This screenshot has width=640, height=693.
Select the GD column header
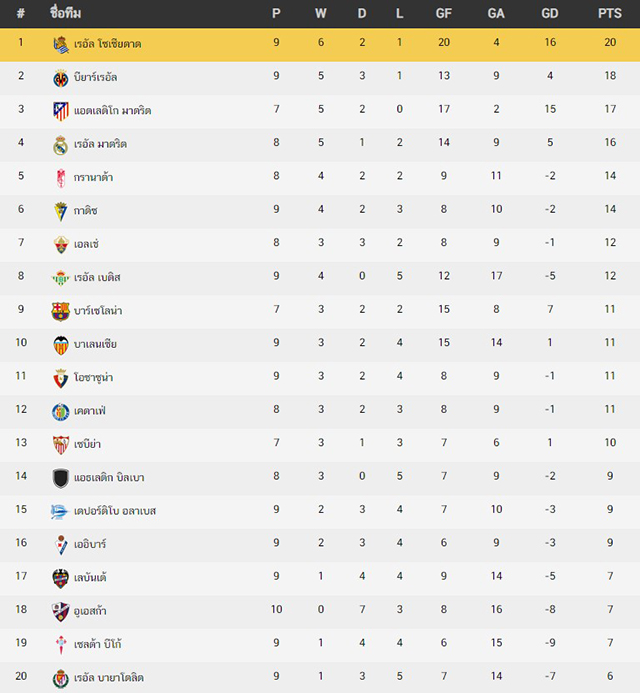click(x=549, y=13)
